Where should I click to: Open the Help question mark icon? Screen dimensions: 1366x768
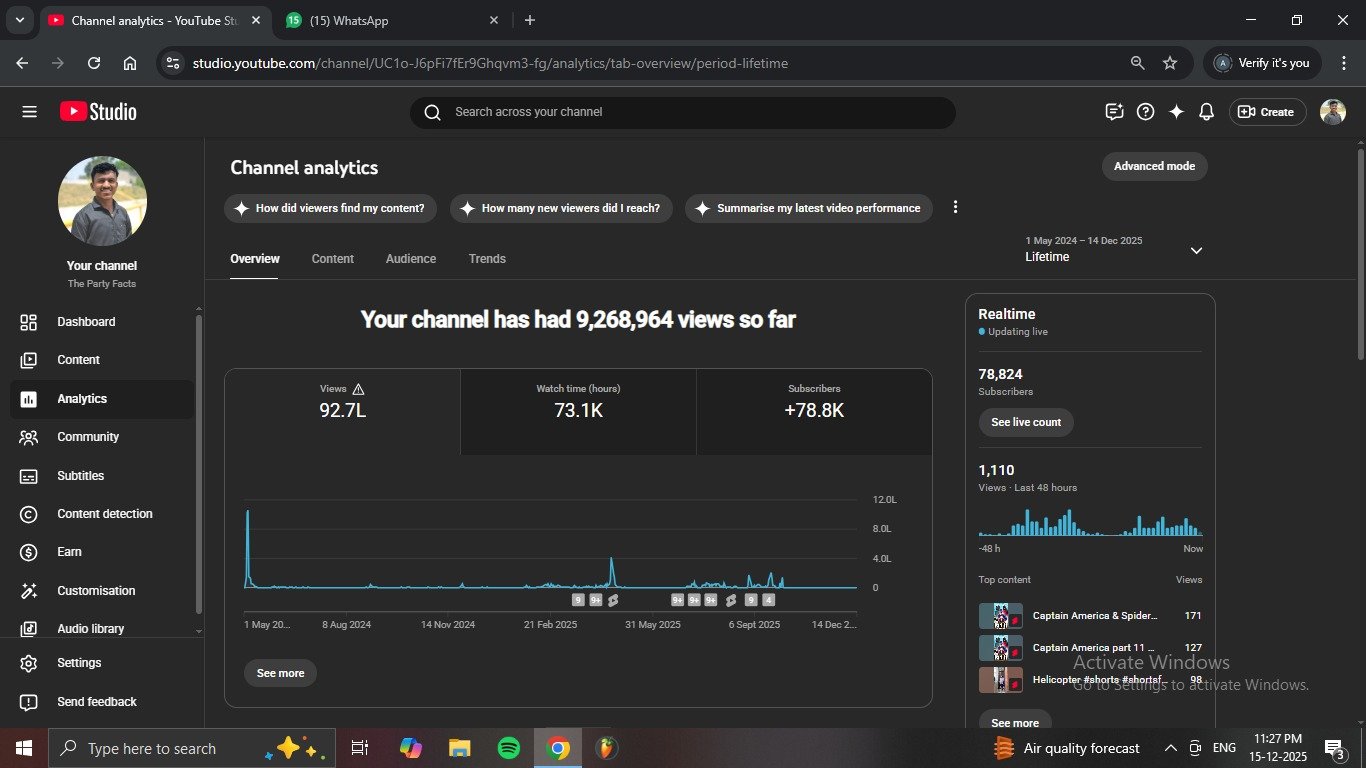coord(1146,112)
